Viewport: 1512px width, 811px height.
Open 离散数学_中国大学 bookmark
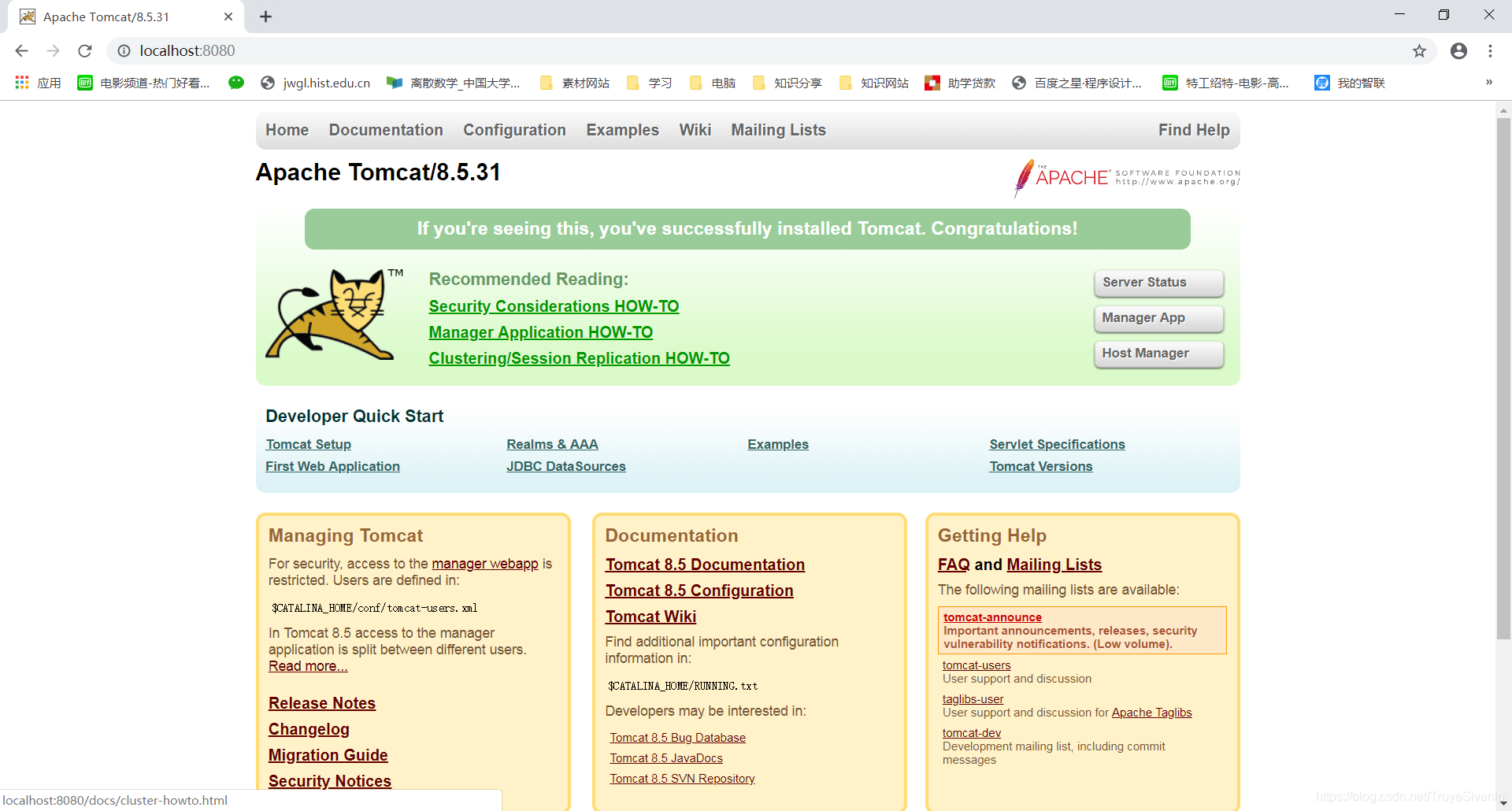coord(454,83)
